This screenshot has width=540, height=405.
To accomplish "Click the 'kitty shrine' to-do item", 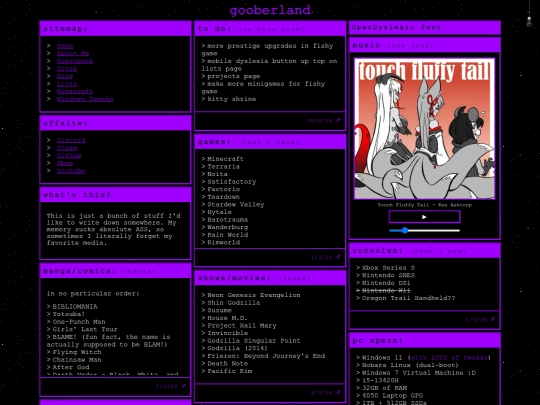I will [x=231, y=99].
